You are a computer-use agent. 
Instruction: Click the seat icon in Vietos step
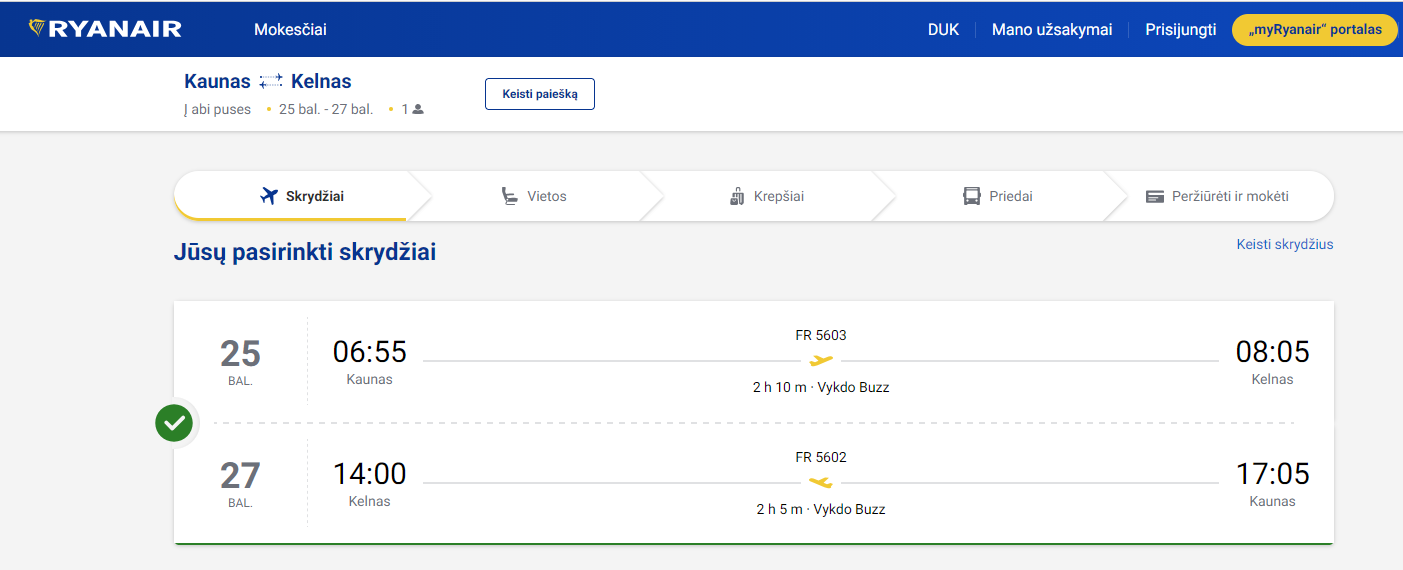[x=510, y=196]
